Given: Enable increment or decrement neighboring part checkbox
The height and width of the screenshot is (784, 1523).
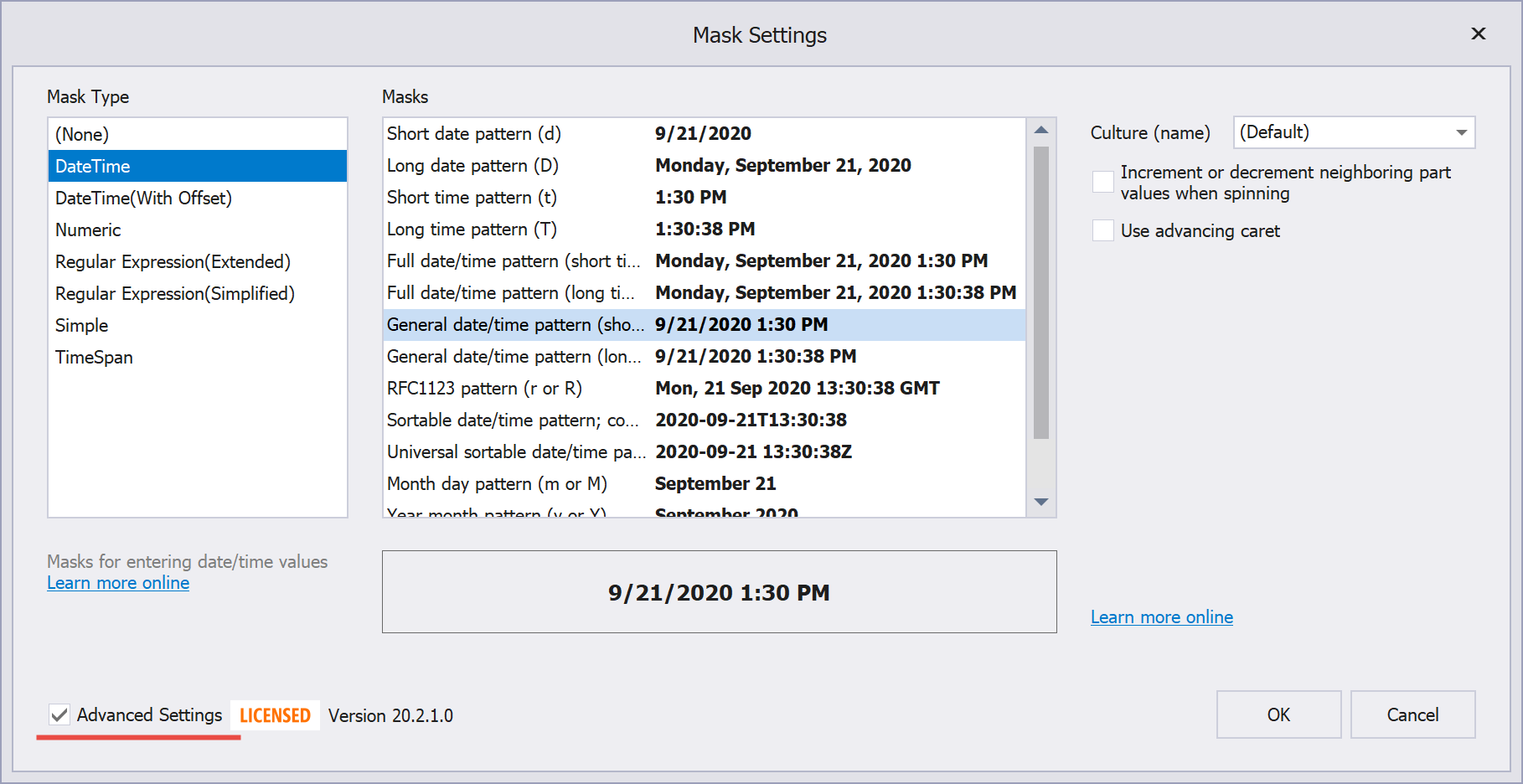Looking at the screenshot, I should [x=1103, y=182].
